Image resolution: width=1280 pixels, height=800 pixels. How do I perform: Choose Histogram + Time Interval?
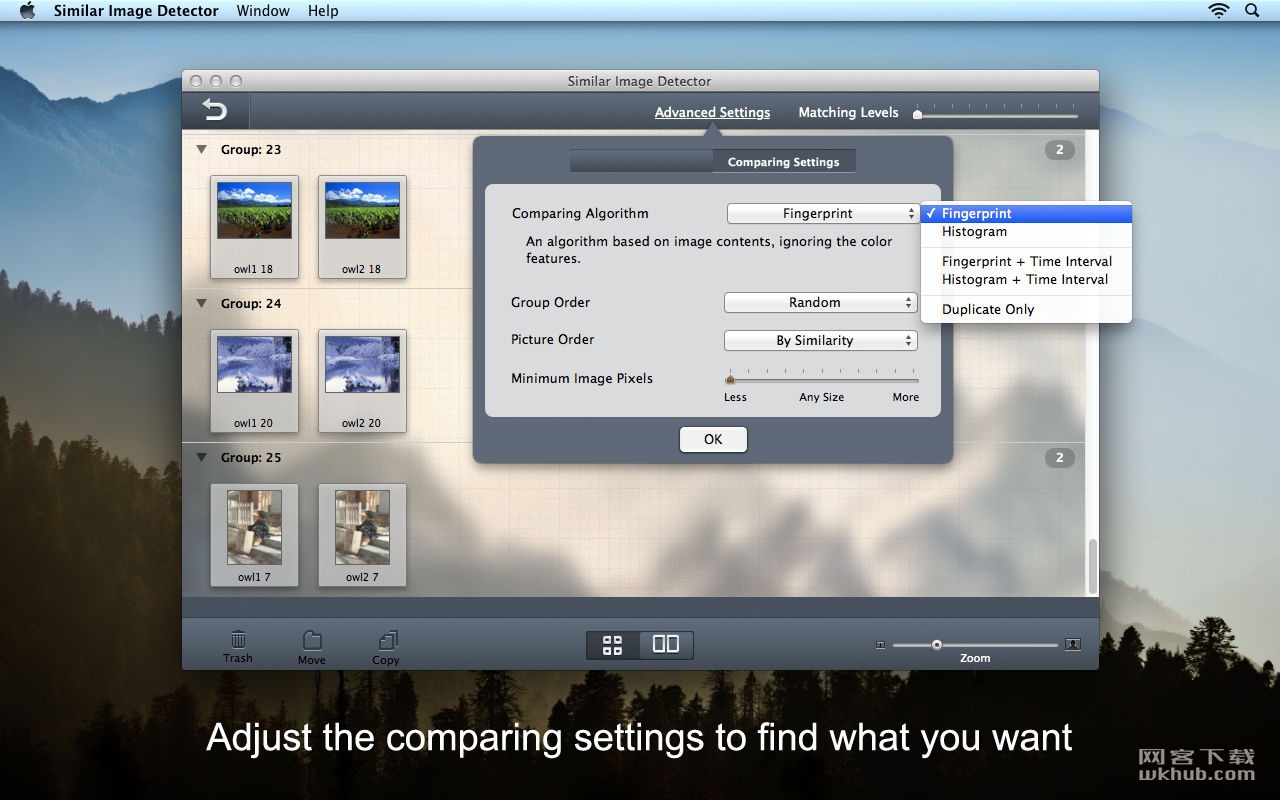[x=1026, y=280]
